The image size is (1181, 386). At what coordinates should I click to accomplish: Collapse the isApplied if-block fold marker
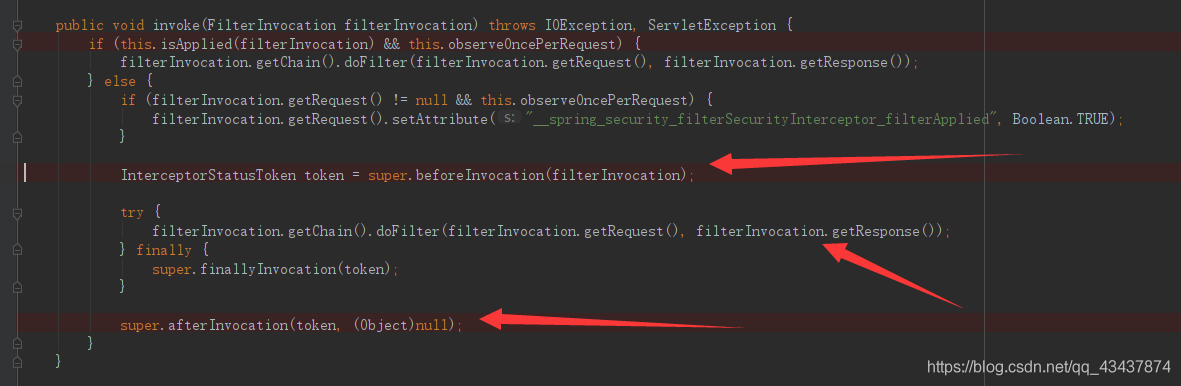(17, 44)
